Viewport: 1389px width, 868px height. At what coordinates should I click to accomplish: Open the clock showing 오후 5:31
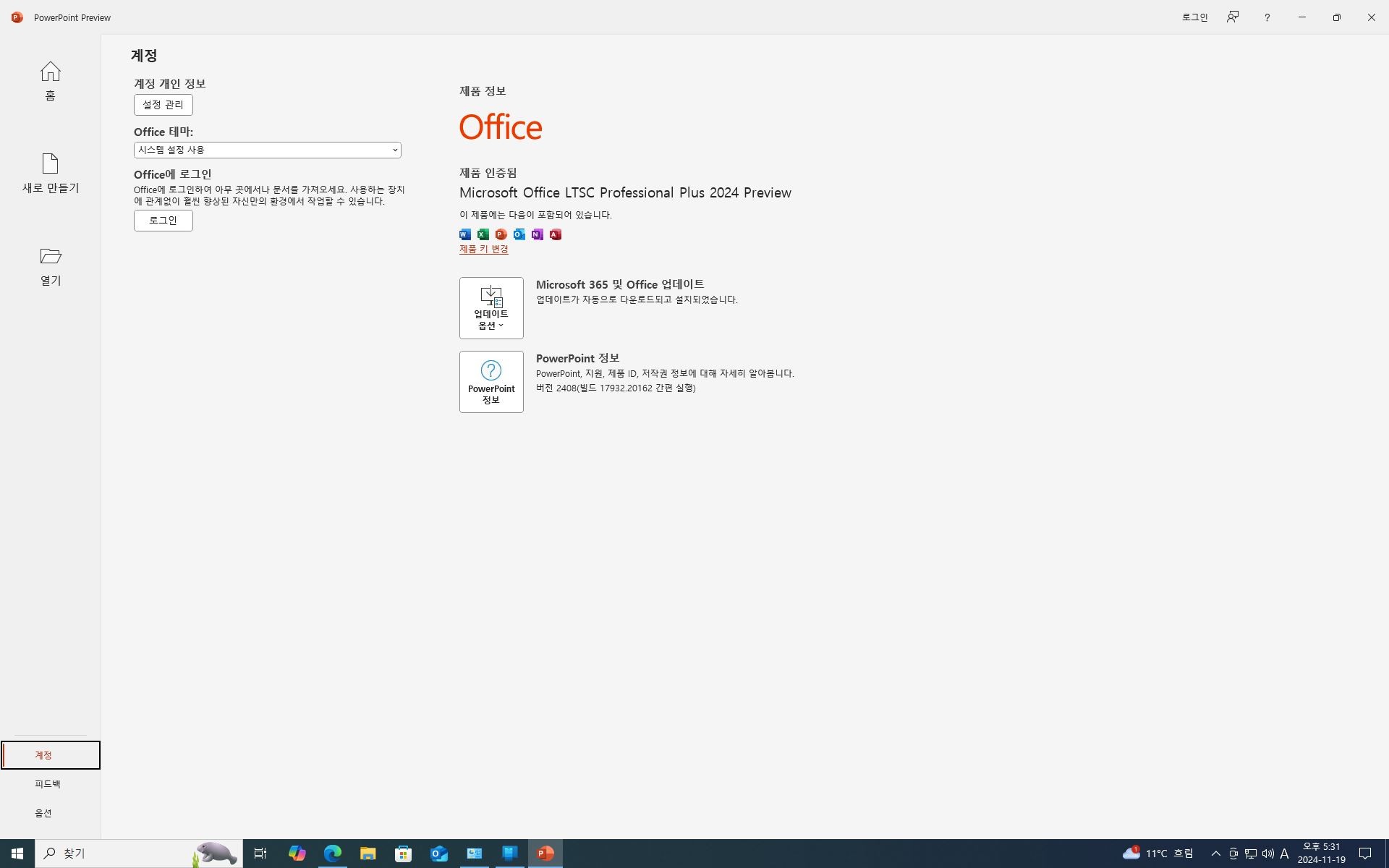tap(1321, 854)
